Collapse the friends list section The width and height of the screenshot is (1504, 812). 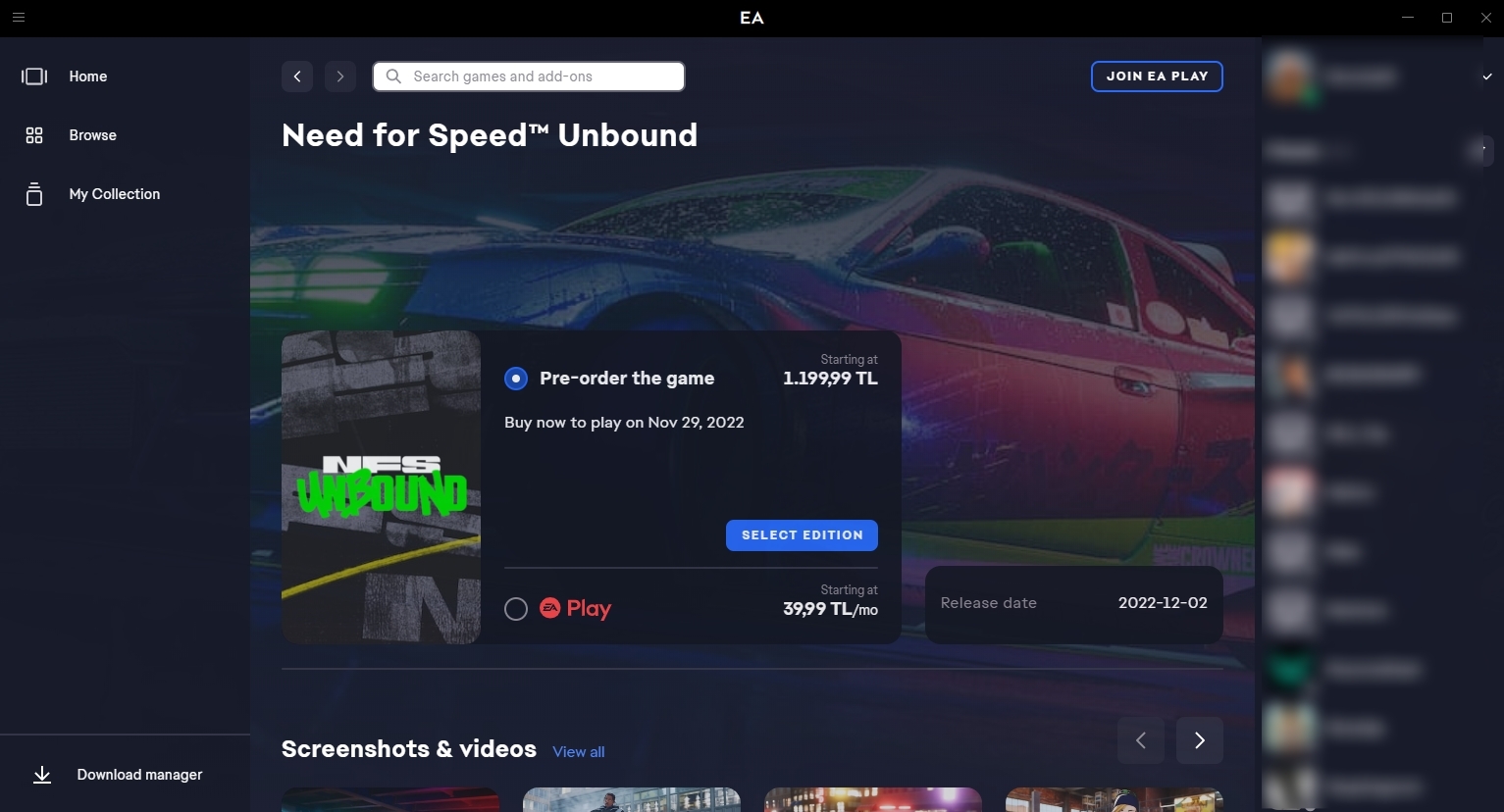(x=1482, y=150)
